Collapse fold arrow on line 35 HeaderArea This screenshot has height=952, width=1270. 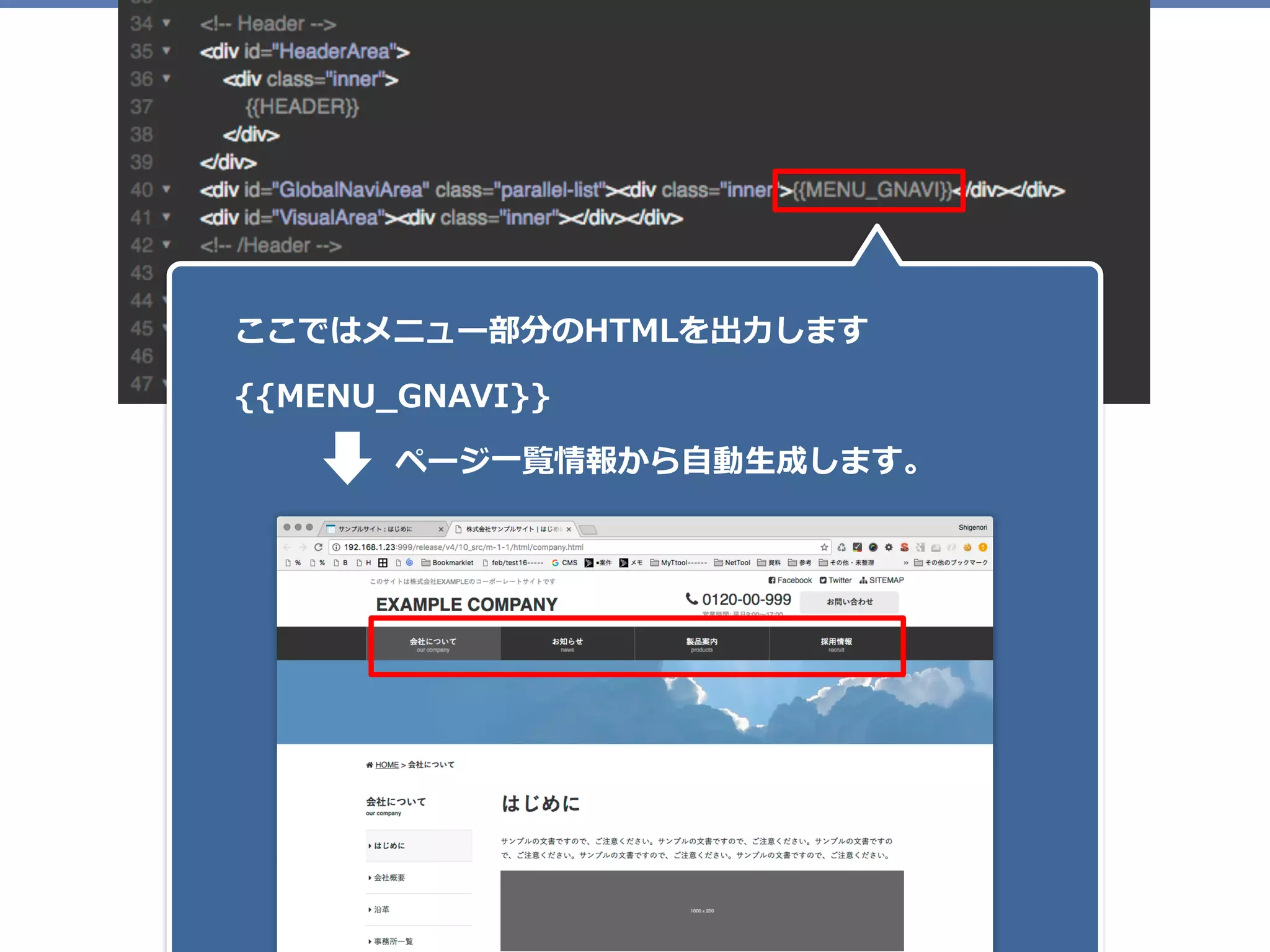166,51
